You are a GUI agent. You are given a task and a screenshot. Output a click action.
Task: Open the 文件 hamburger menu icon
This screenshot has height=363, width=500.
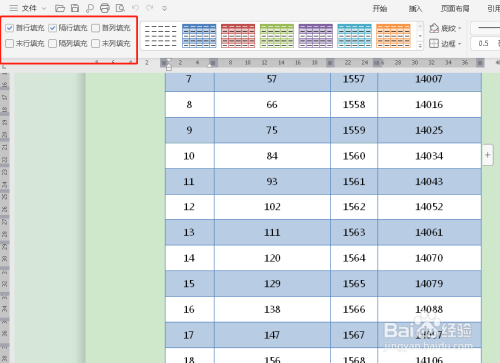14,8
